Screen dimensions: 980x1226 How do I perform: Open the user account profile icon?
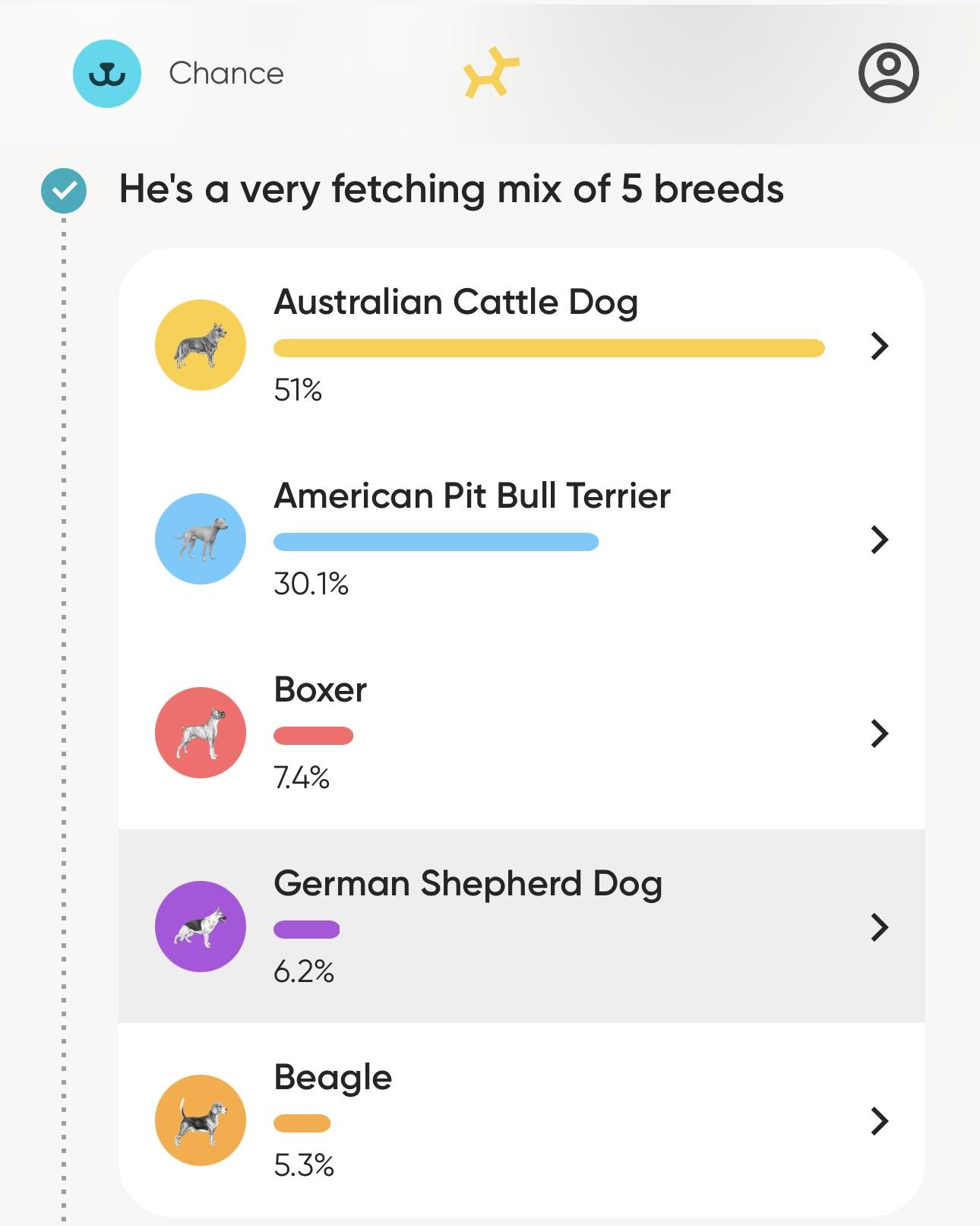(888, 73)
